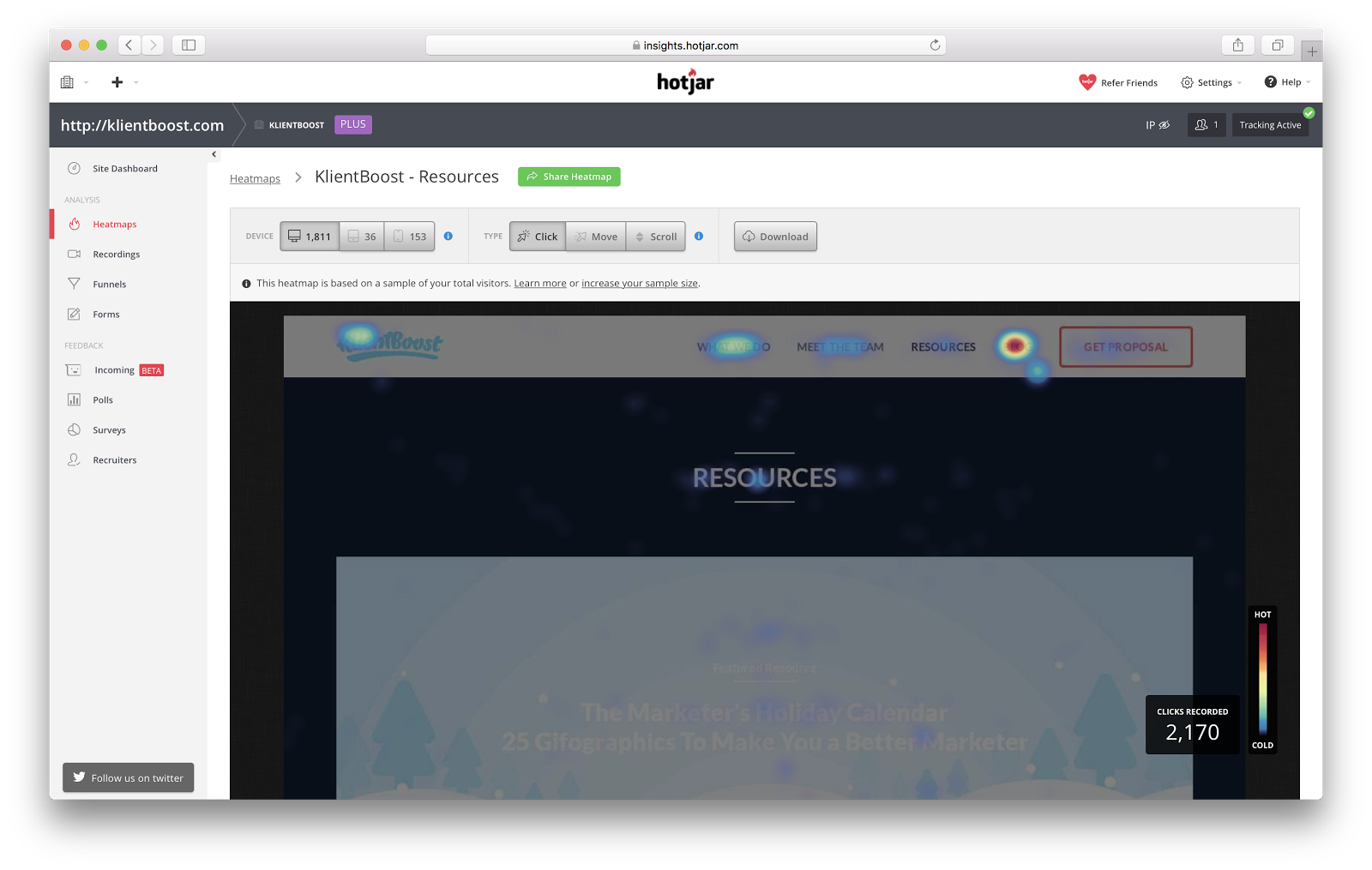Open the Site Dashboard compass icon

[x=75, y=169]
